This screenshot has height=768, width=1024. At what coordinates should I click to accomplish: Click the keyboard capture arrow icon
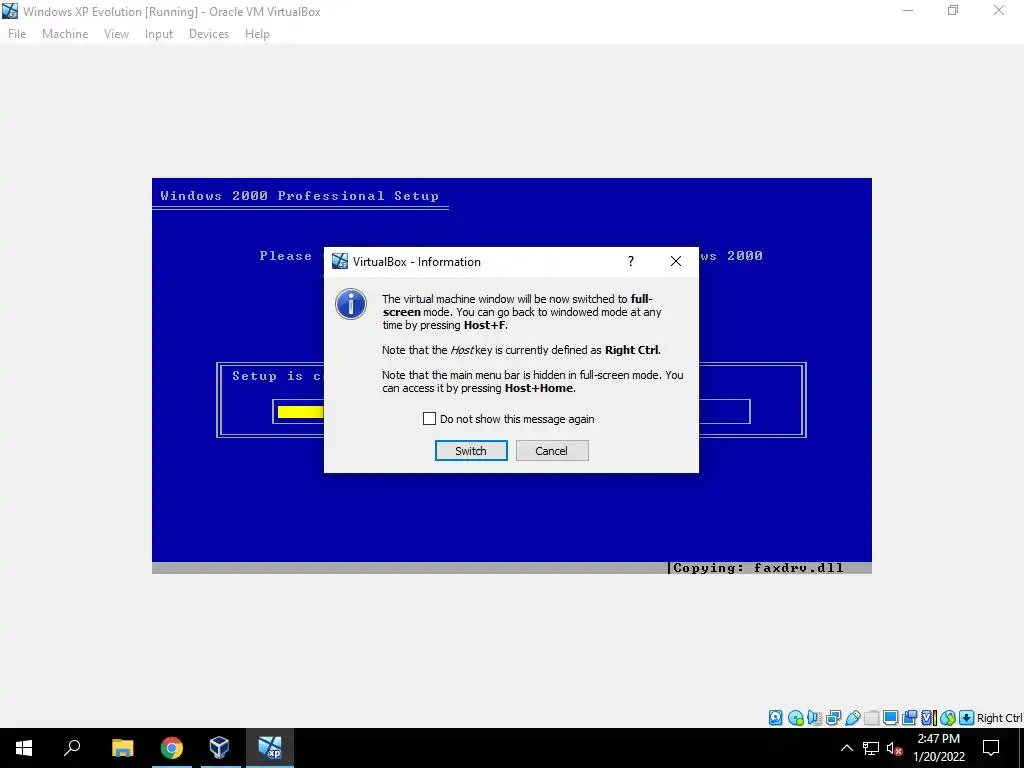pos(967,718)
